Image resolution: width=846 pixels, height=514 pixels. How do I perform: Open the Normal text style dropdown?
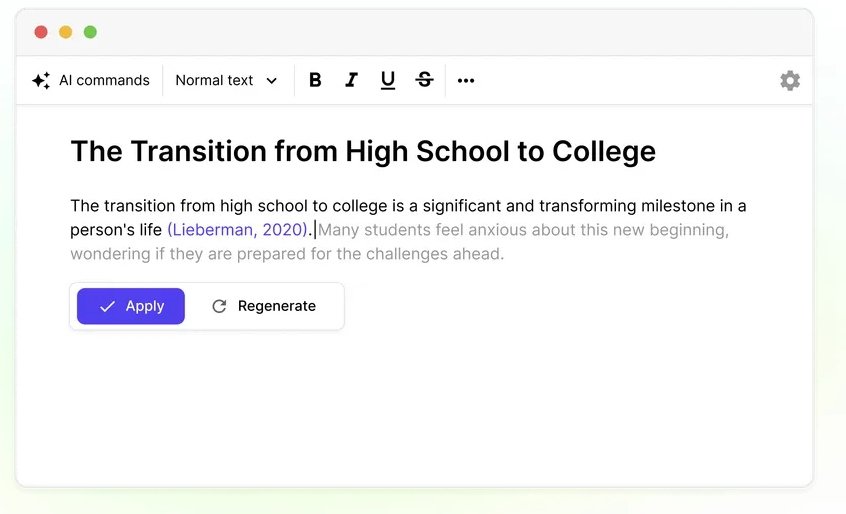[x=226, y=80]
